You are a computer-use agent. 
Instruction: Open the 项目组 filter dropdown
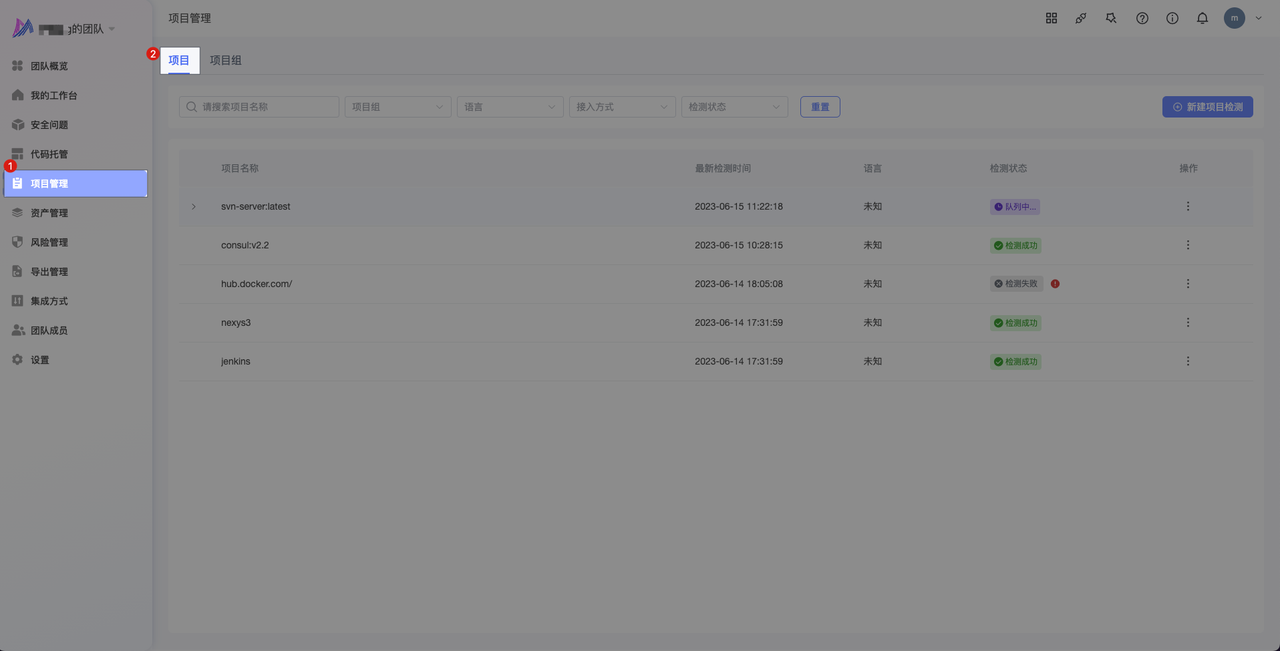(397, 107)
